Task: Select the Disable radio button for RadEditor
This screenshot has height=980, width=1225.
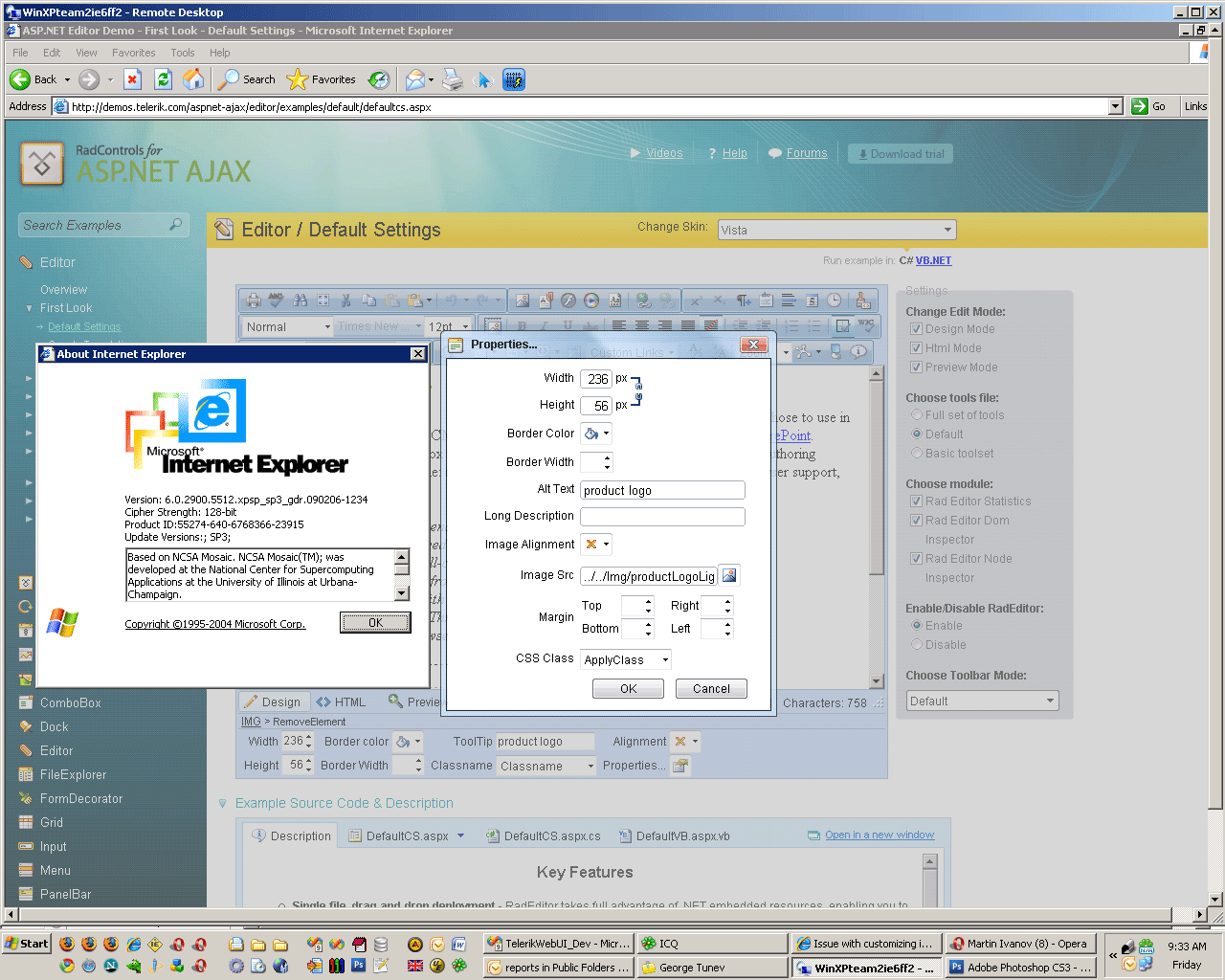Action: 916,645
